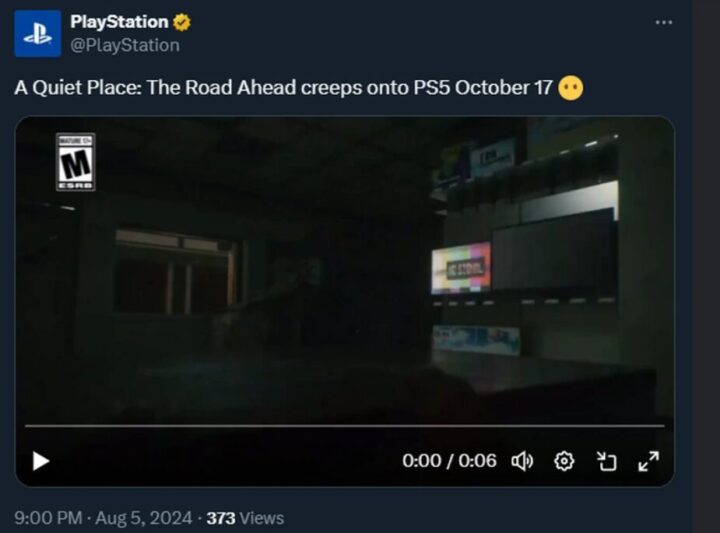The height and width of the screenshot is (533, 720).
Task: Enter fullscreen with the expand arrows icon
Action: 648,461
